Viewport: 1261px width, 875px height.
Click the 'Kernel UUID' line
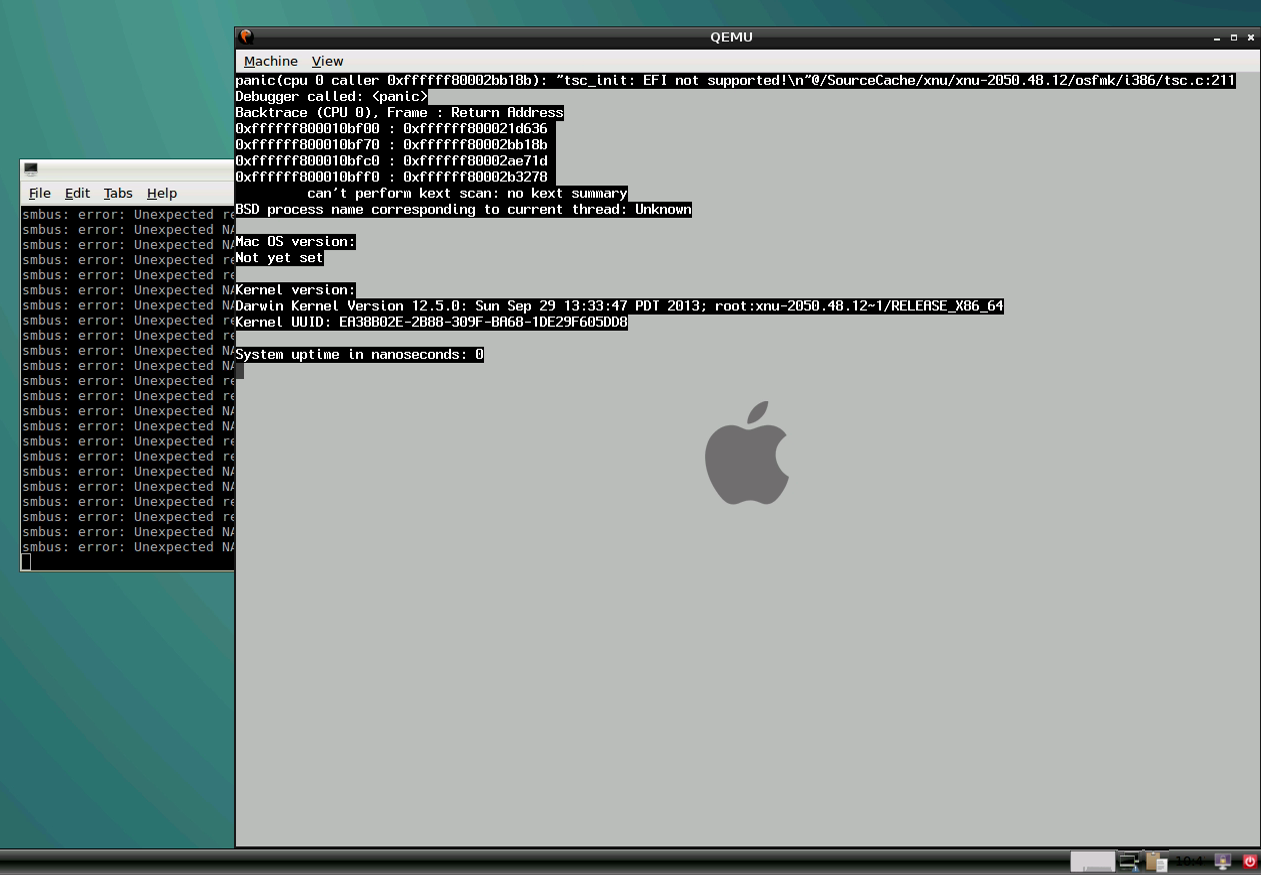[x=431, y=322]
